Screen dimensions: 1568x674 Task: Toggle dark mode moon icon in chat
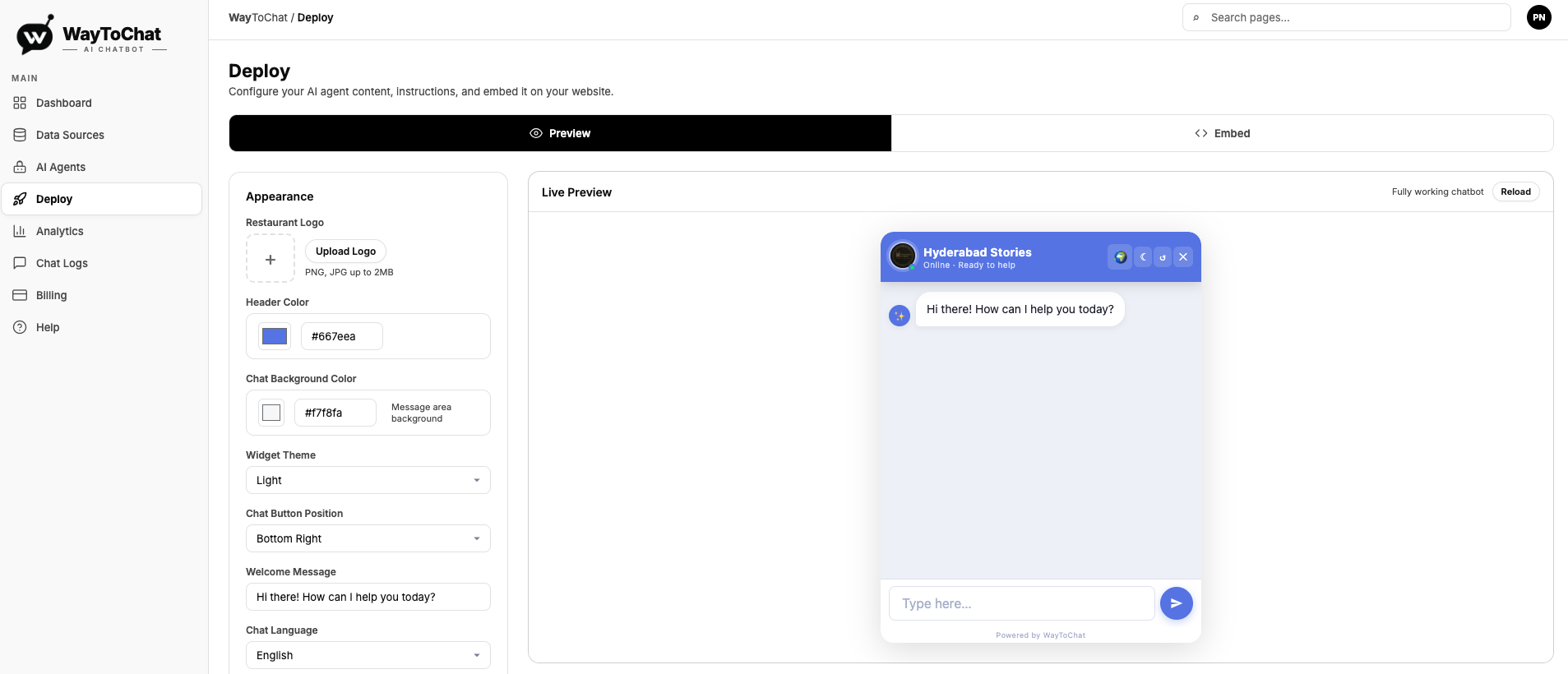click(1143, 257)
